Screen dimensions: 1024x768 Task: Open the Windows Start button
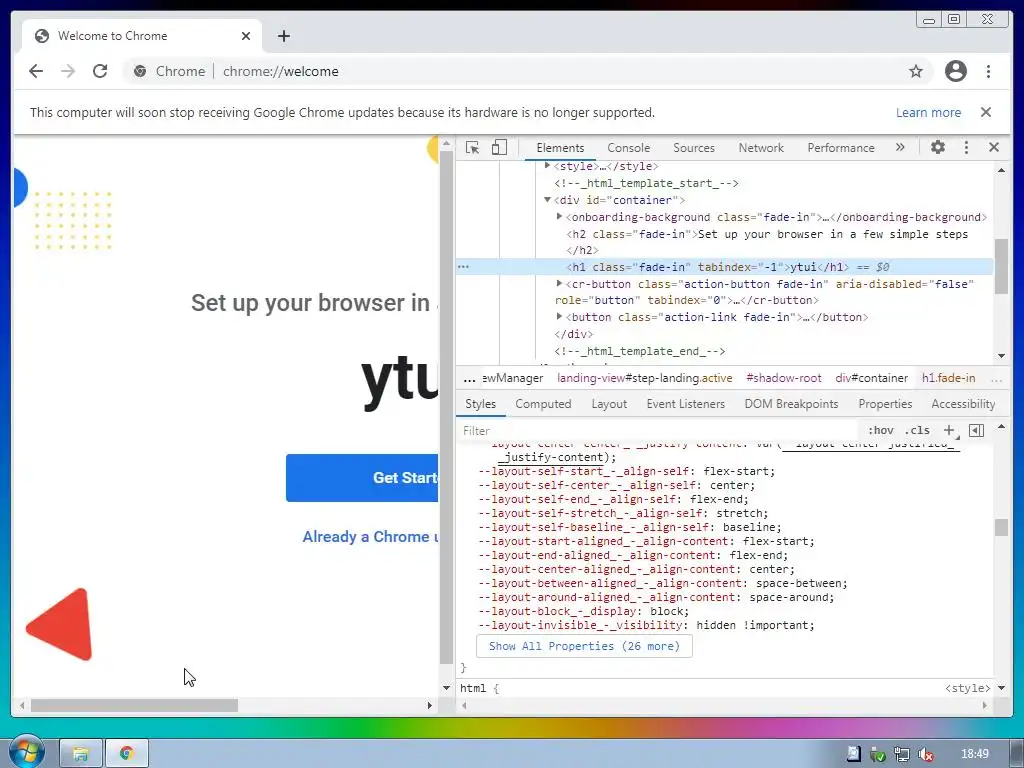point(26,752)
